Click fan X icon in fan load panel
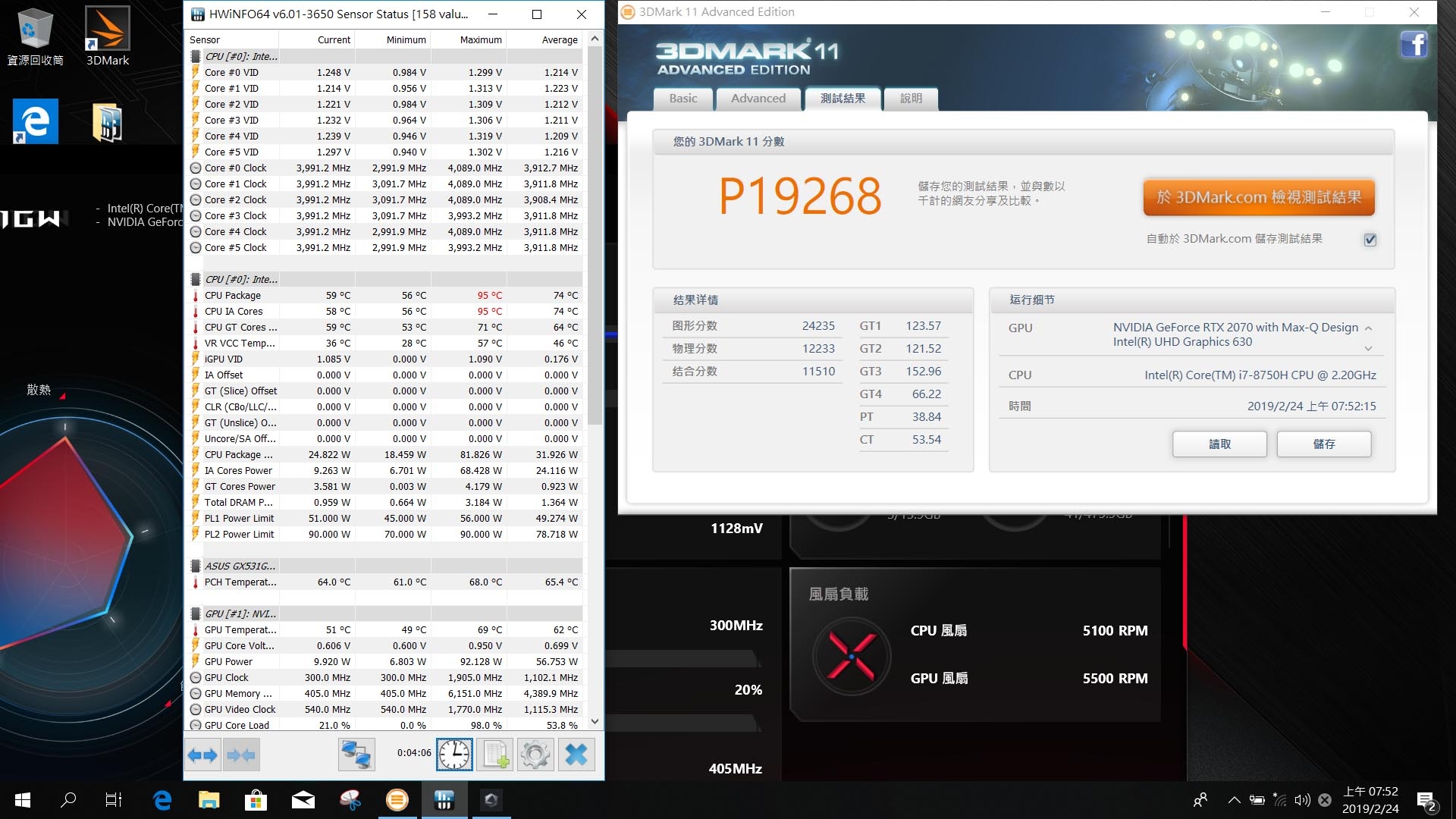The image size is (1456, 819). coord(852,655)
